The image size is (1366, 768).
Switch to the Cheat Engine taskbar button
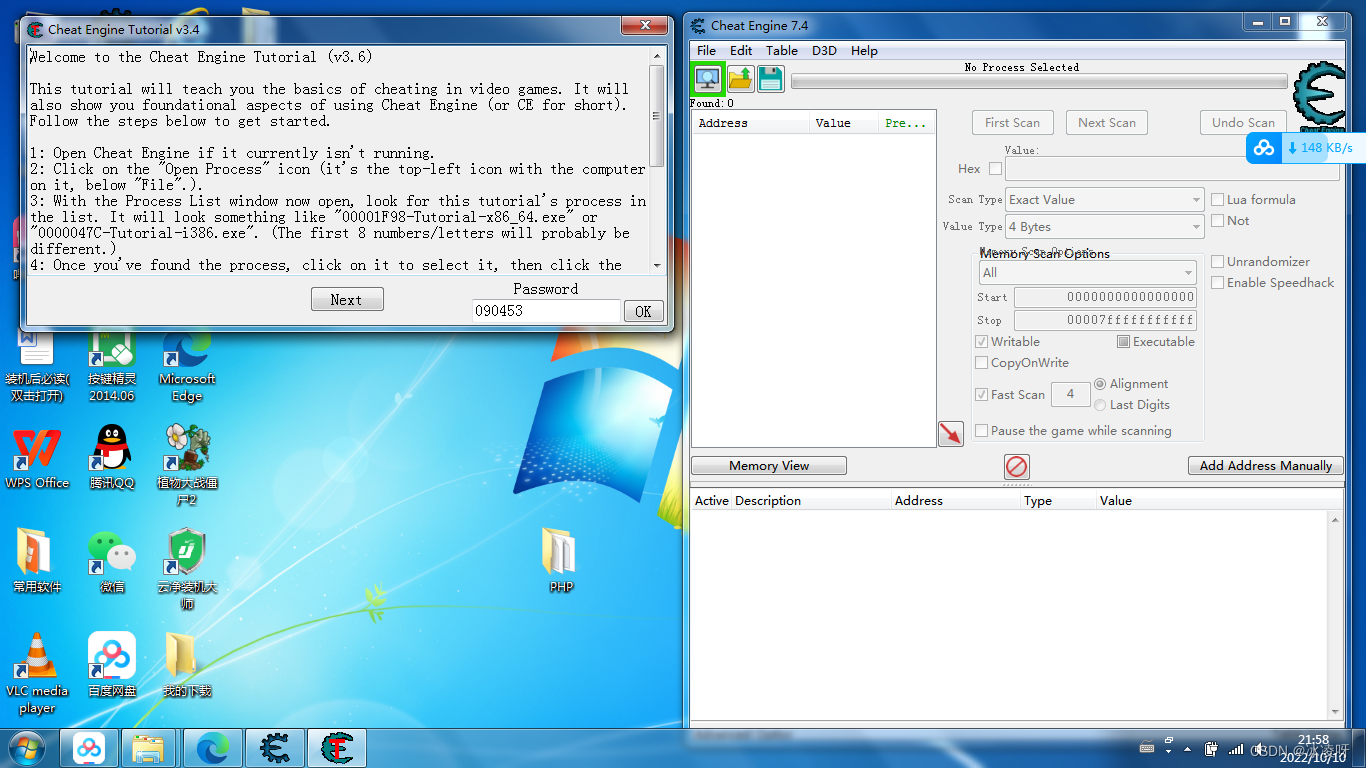274,748
